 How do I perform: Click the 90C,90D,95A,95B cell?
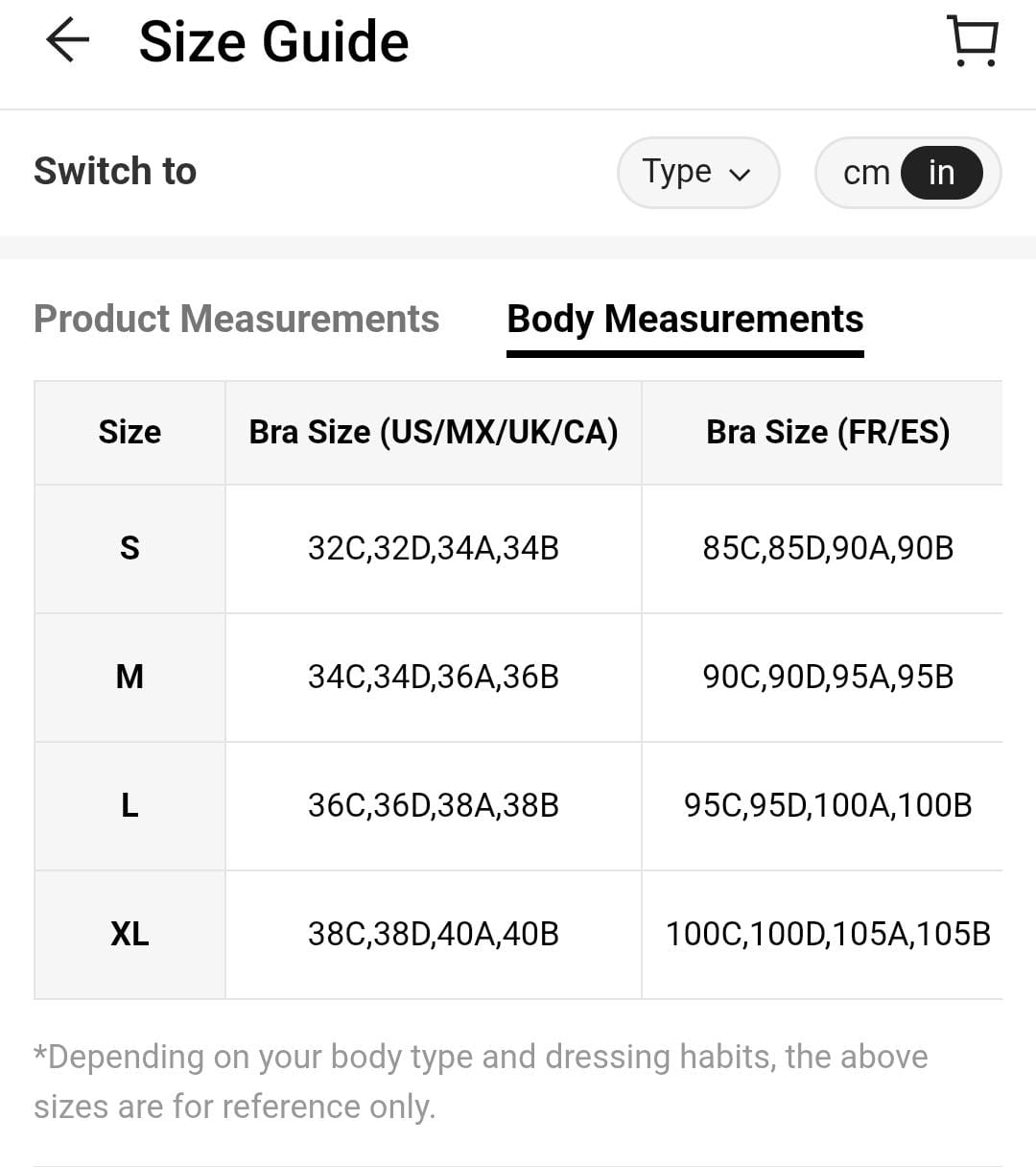pyautogui.click(x=828, y=677)
